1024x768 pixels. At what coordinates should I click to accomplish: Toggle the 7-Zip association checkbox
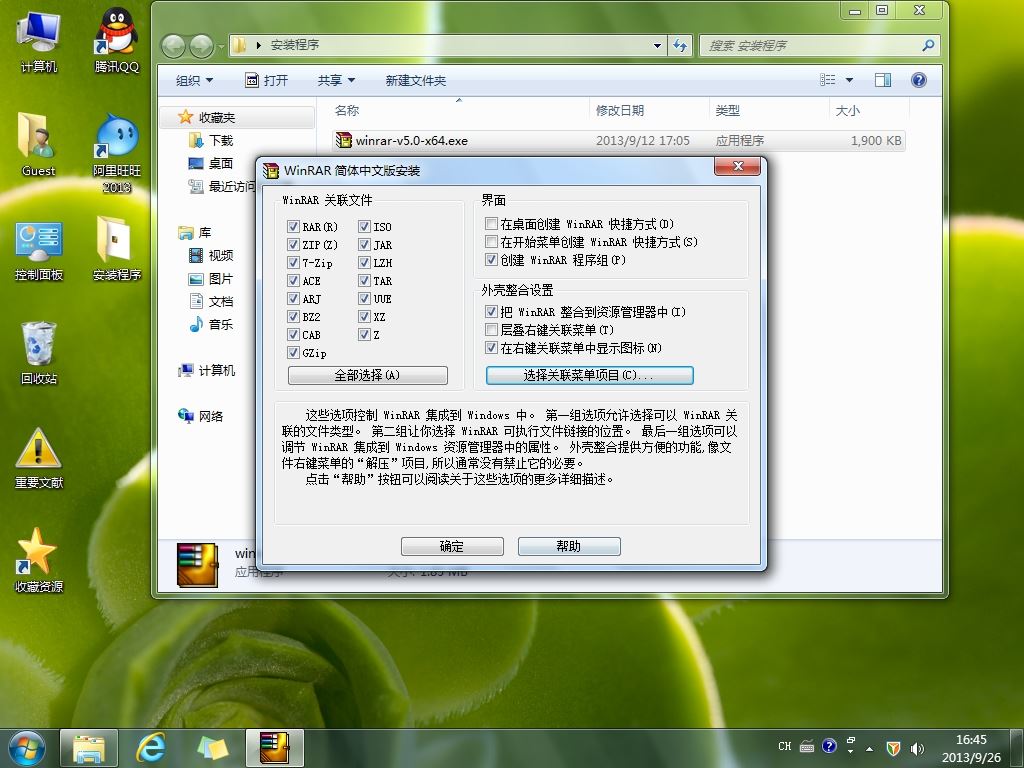pyautogui.click(x=293, y=263)
